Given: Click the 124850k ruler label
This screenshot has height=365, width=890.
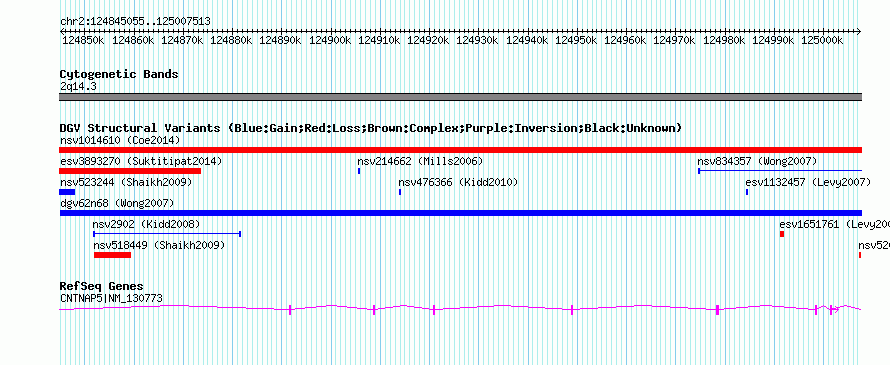Looking at the screenshot, I should click(82, 40).
